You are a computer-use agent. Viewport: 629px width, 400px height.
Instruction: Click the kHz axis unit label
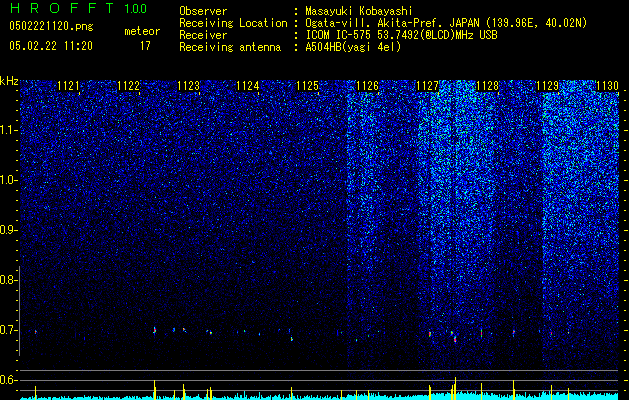pyautogui.click(x=9, y=81)
